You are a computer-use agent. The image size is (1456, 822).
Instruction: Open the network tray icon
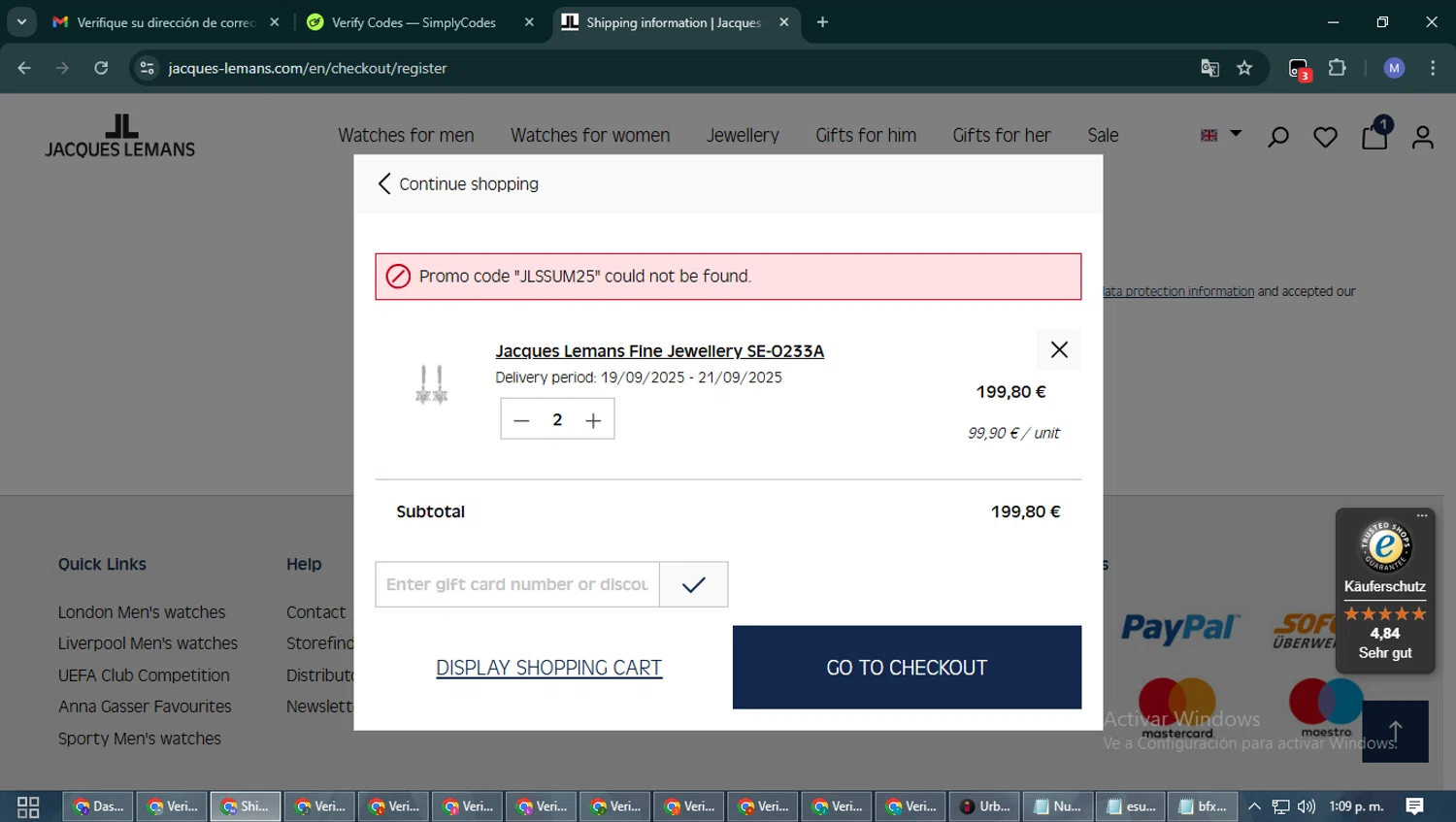coord(1281,806)
